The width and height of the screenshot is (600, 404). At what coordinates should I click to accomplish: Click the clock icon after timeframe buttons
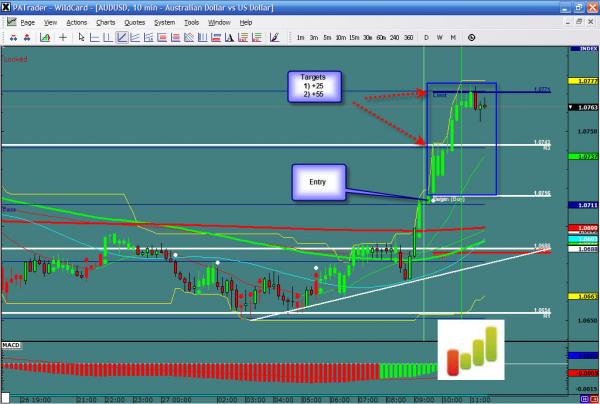click(472, 37)
